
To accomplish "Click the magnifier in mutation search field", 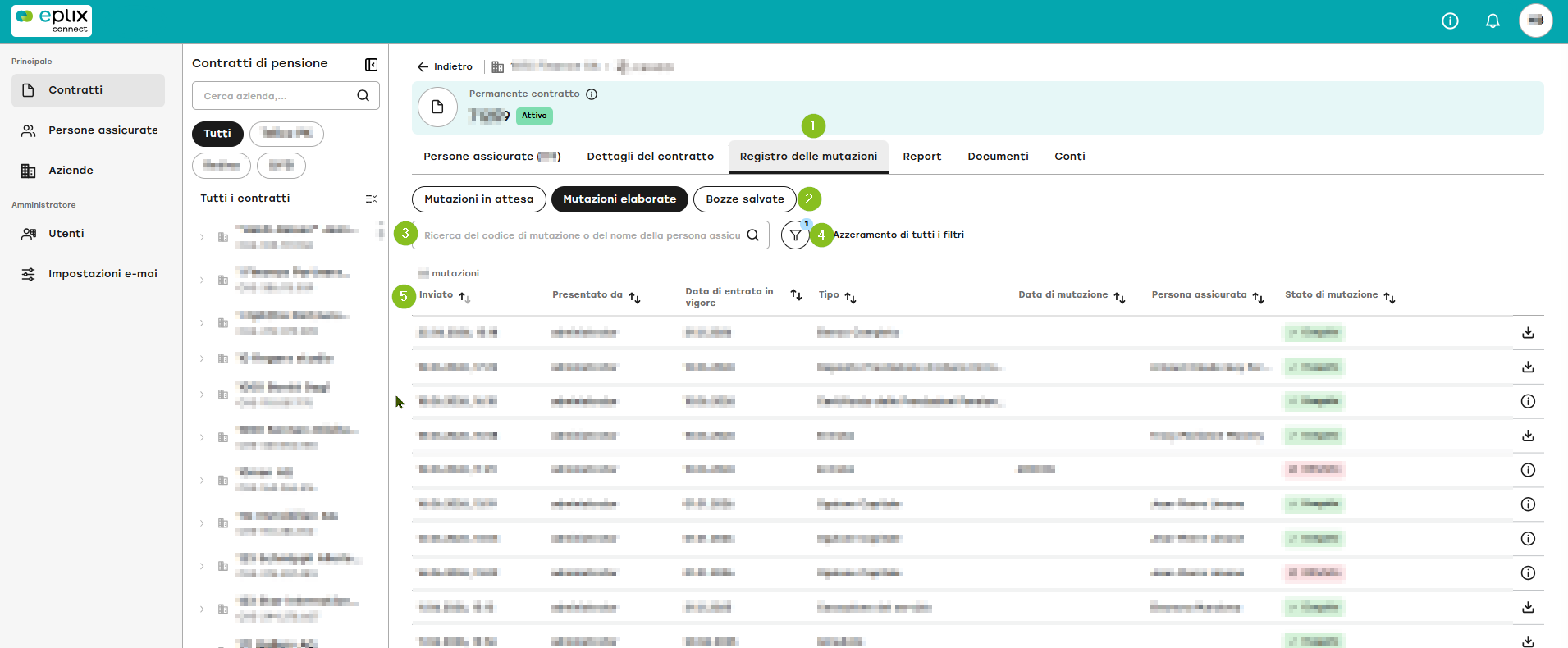I will pyautogui.click(x=752, y=235).
